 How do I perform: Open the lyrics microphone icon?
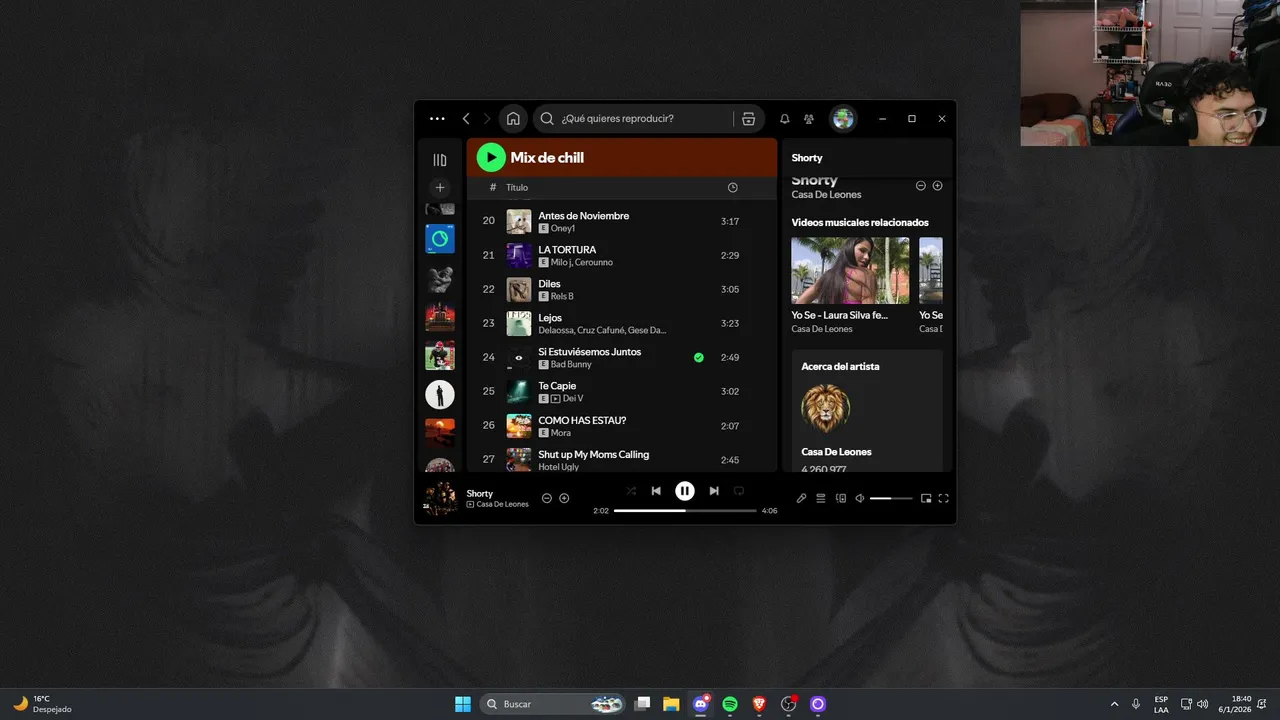(x=801, y=498)
